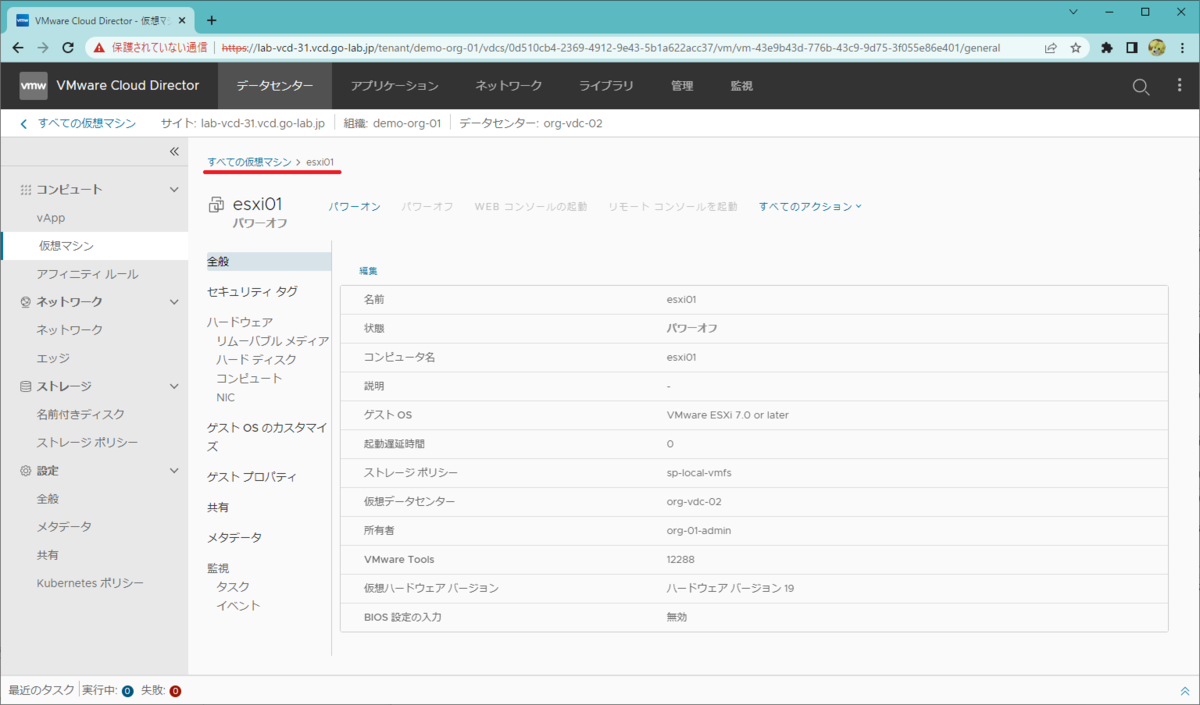
Task: Open browser extensions puzzle icon
Action: tap(1107, 47)
